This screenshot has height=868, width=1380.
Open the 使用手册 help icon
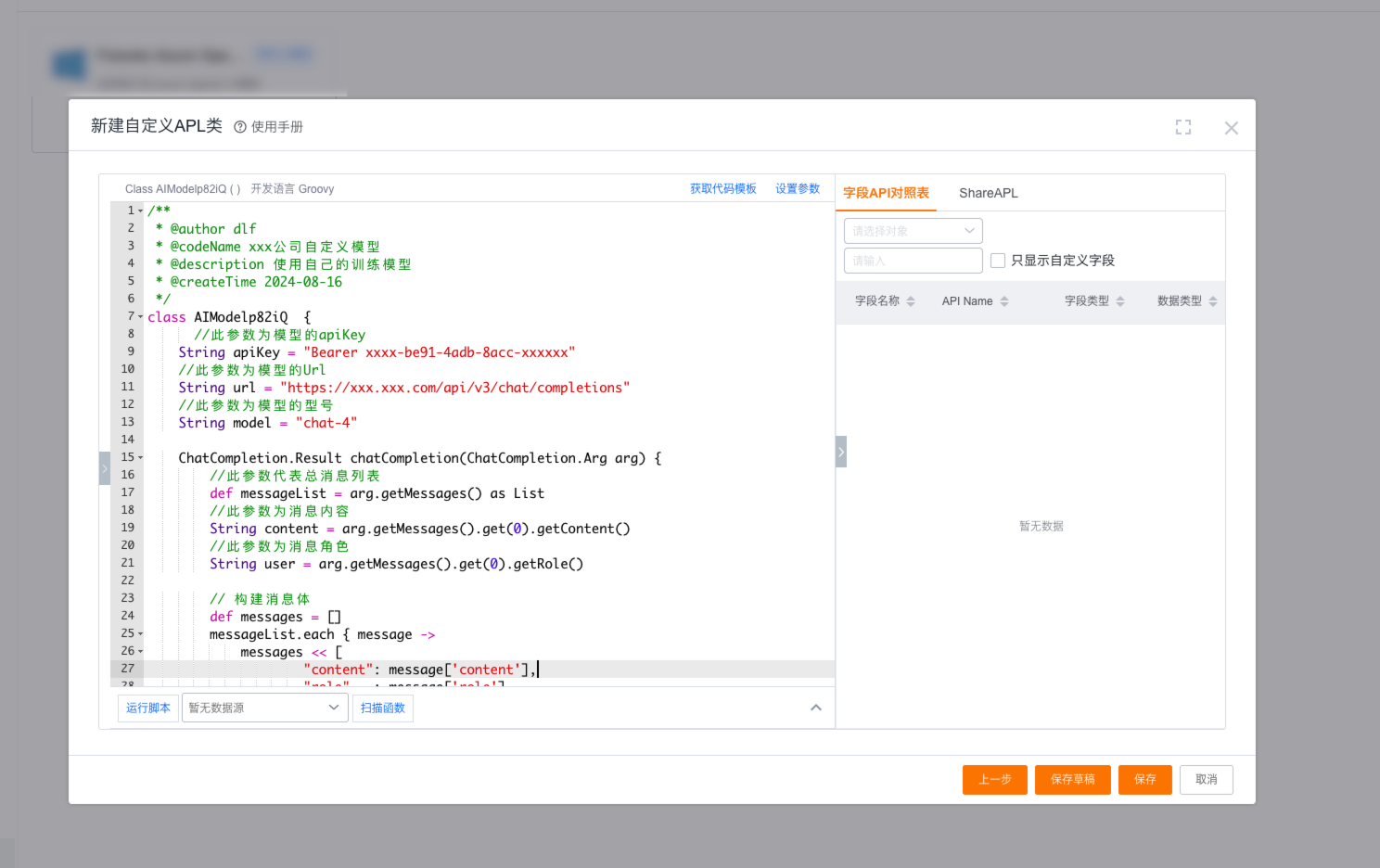(240, 127)
